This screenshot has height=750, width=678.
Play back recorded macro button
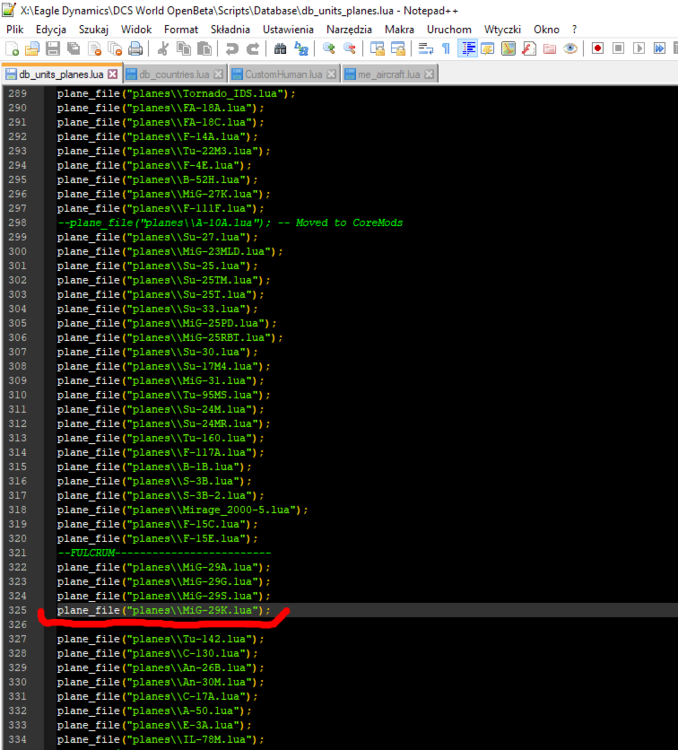click(x=639, y=48)
